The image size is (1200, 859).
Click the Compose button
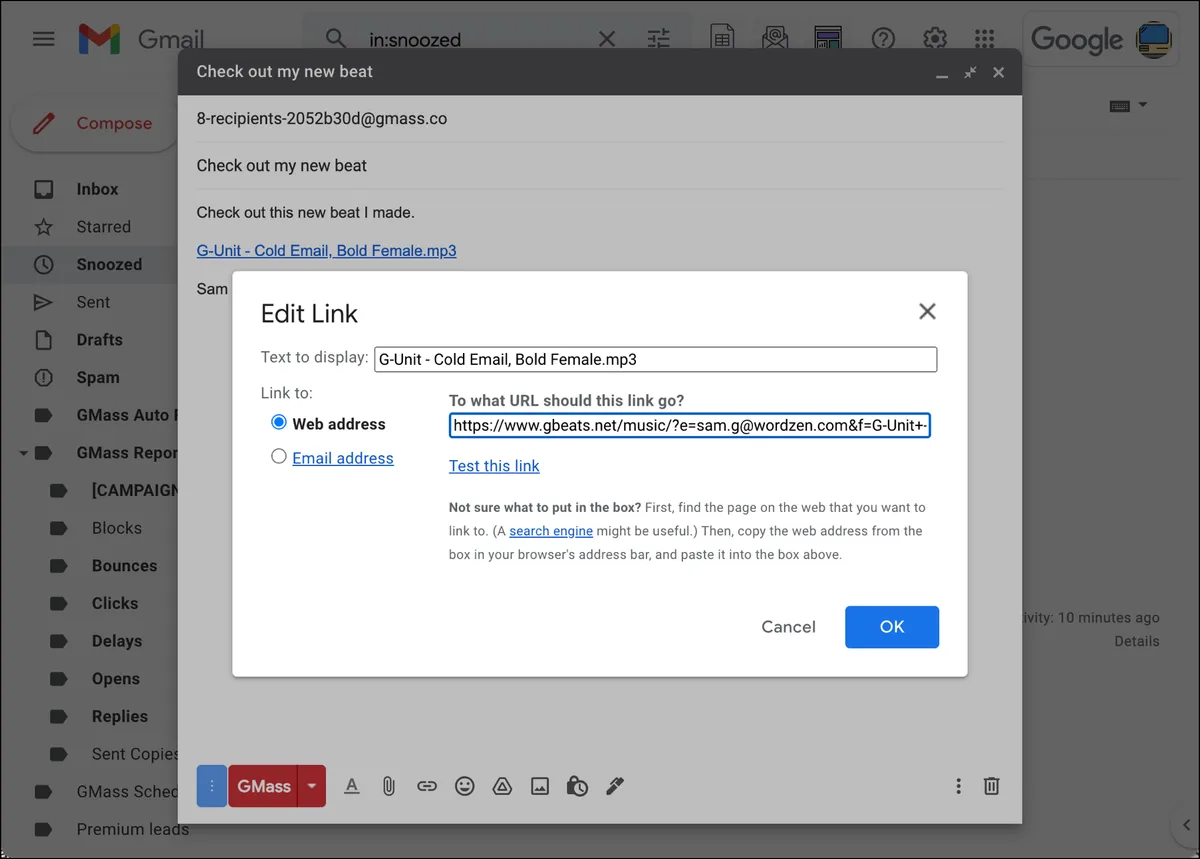95,124
